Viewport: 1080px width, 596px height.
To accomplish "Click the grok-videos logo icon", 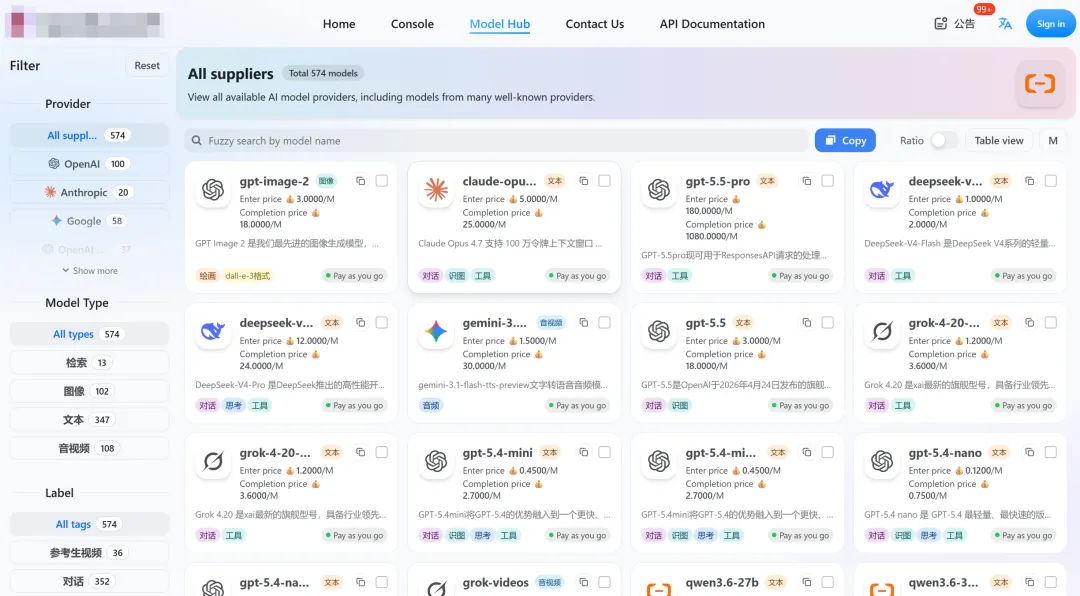I will tap(436, 588).
